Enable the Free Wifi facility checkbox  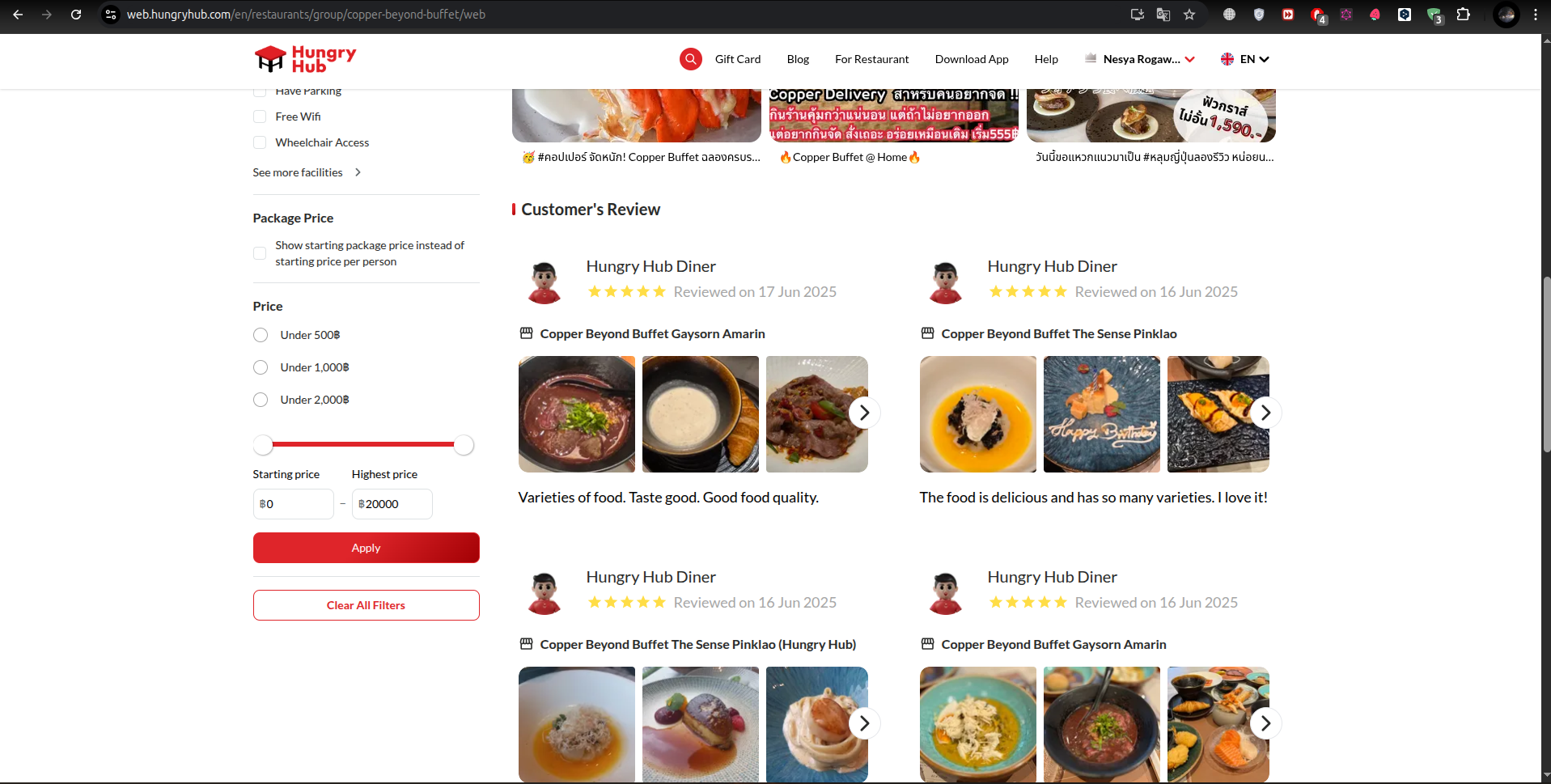(x=260, y=117)
